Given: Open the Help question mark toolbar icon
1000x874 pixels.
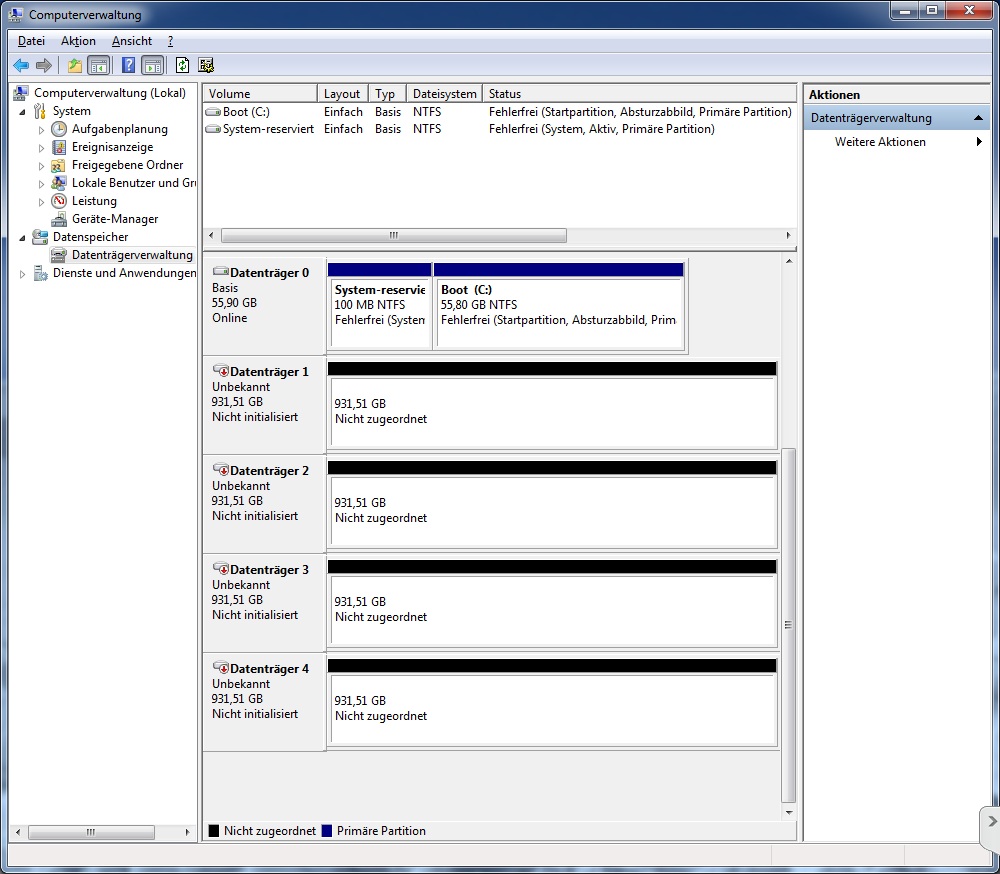Looking at the screenshot, I should tap(128, 65).
